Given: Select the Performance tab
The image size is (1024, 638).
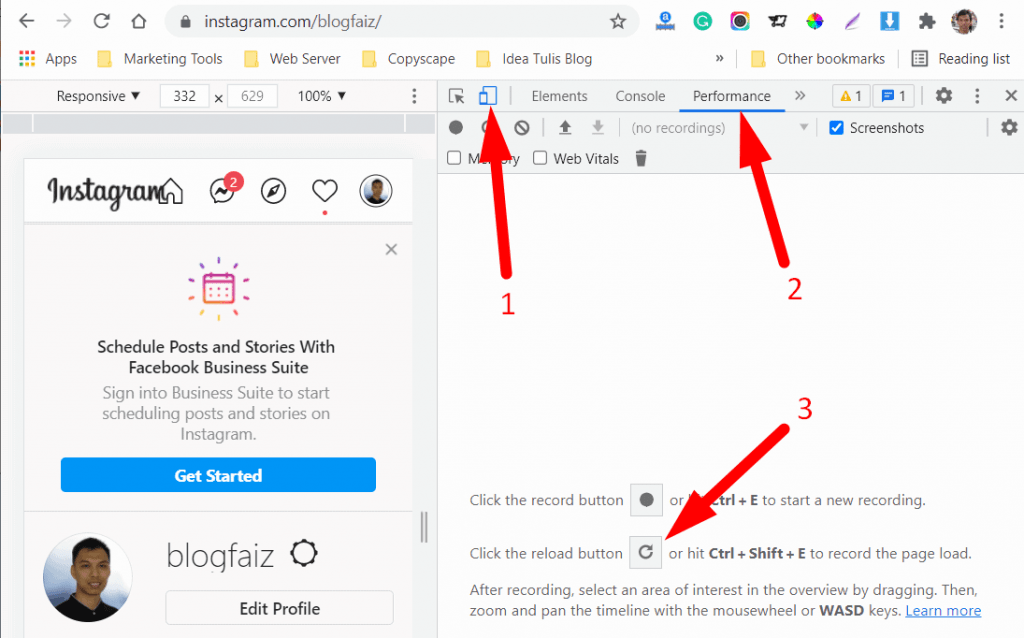Looking at the screenshot, I should coord(731,96).
